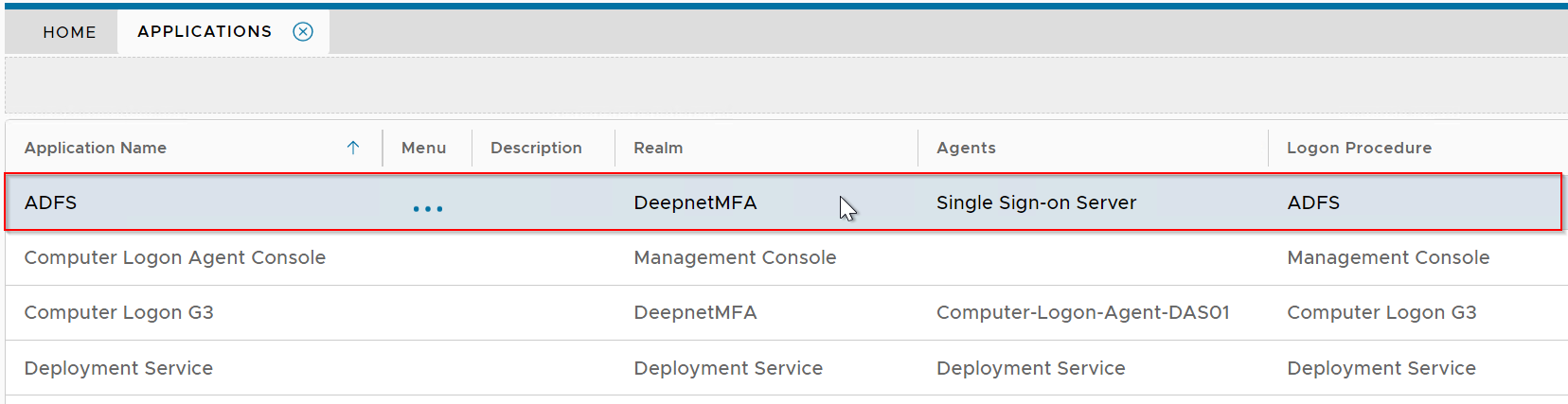The image size is (1568, 404).
Task: Click the empty toolbar area below tabs
Action: (x=784, y=85)
